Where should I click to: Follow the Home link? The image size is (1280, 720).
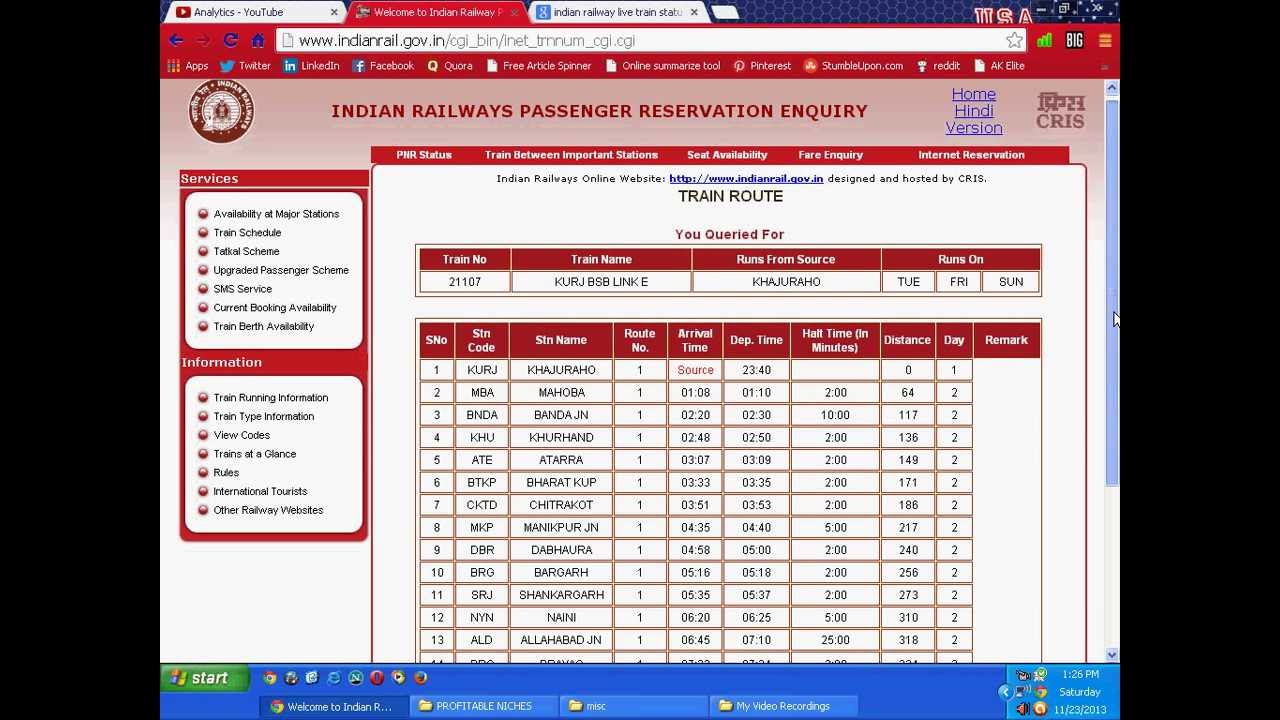tap(973, 94)
